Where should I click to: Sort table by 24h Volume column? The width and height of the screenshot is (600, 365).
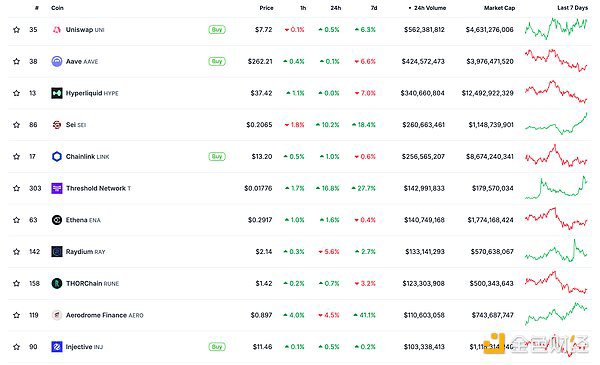[429, 8]
